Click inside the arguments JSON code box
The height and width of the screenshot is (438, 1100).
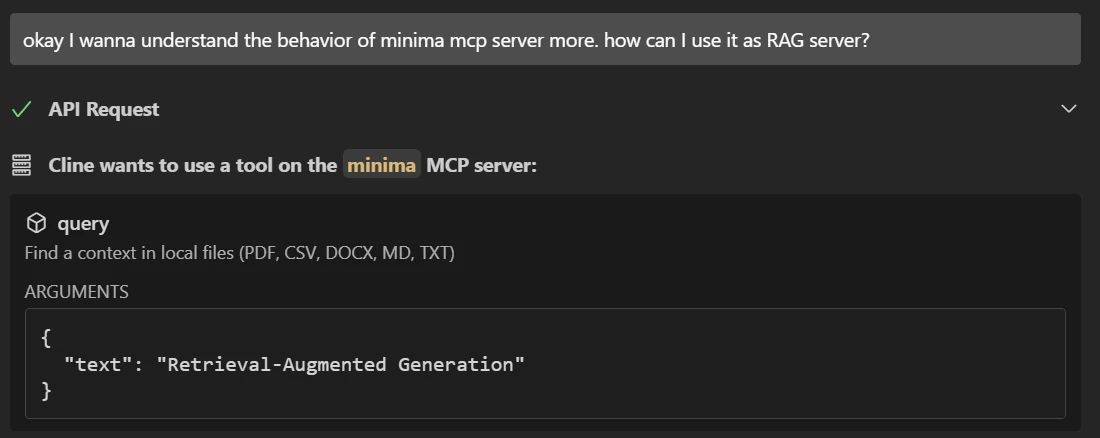click(545, 364)
